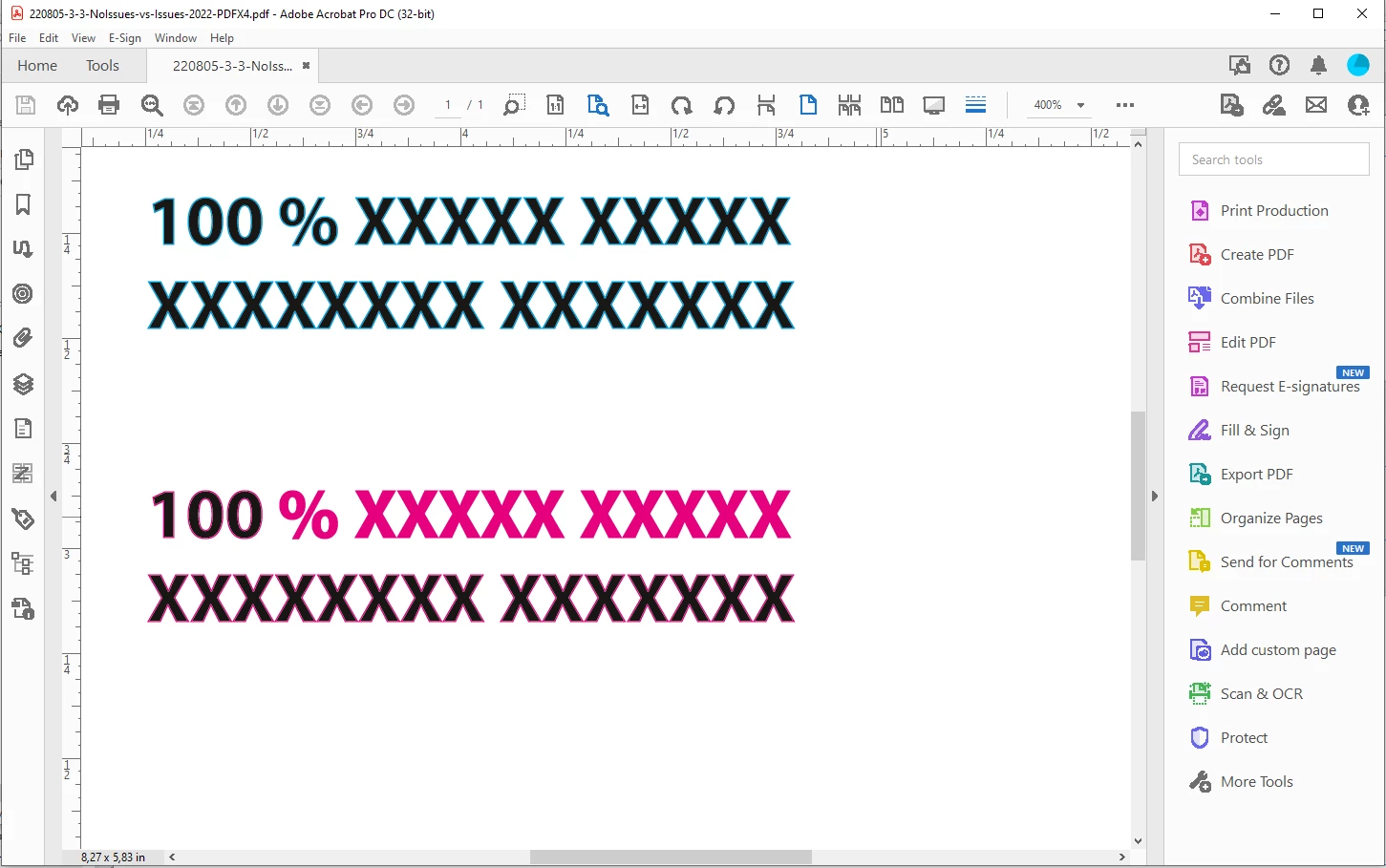Click the vertical scrollbar thumb

click(1138, 486)
